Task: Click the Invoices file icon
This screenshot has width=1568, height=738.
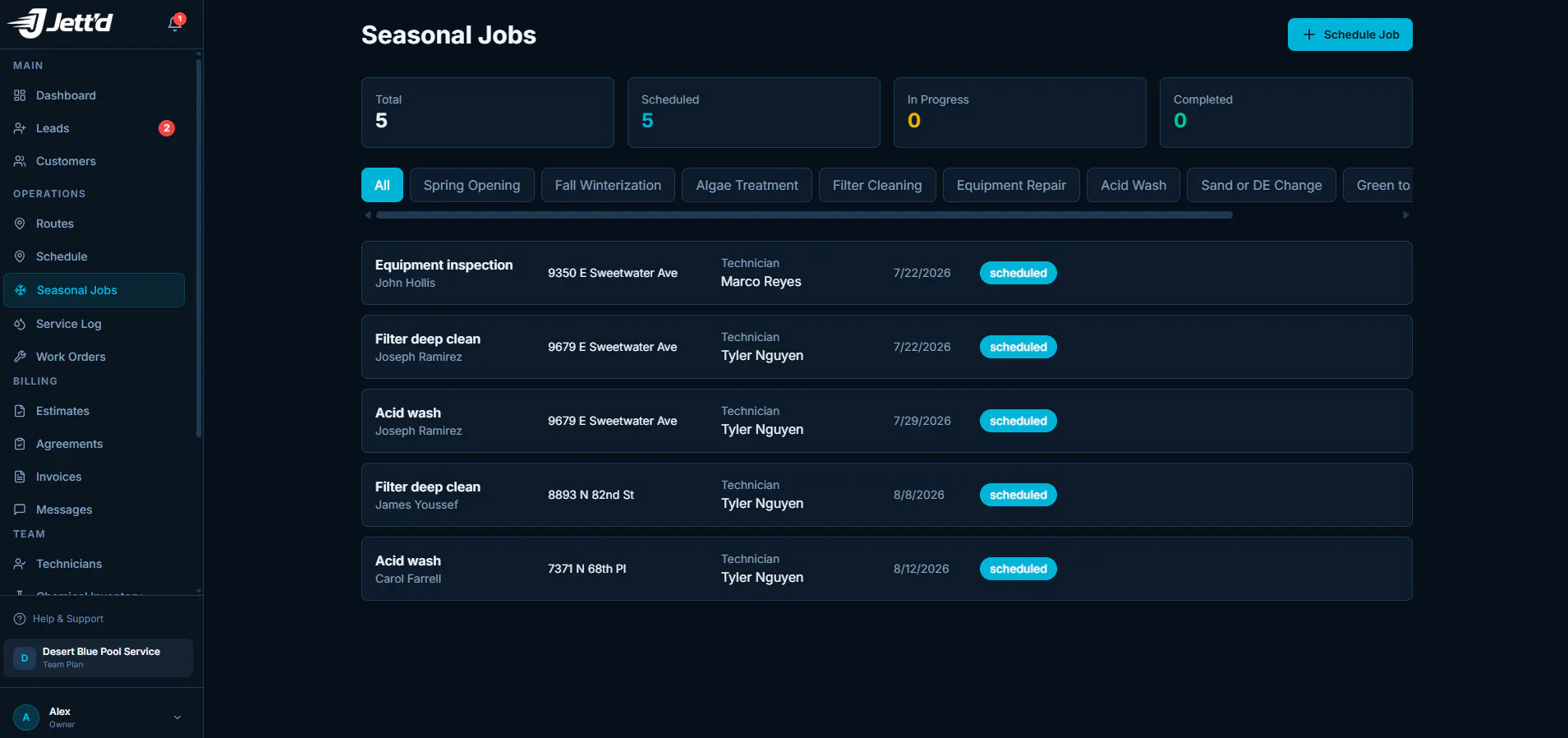Action: (x=20, y=477)
